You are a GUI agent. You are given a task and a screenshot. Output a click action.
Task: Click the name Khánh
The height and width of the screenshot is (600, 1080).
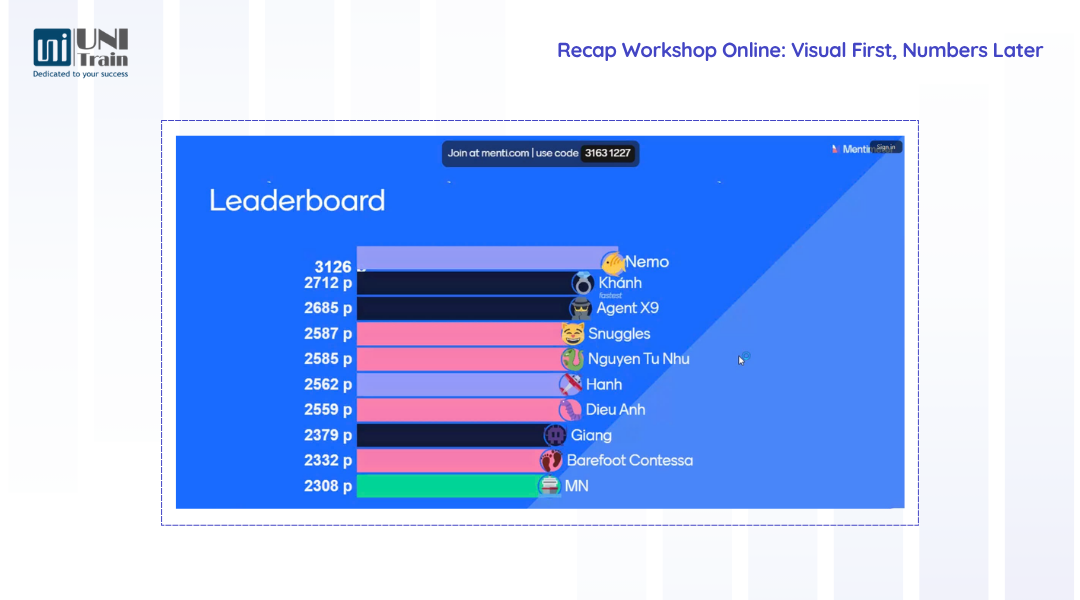coord(620,282)
